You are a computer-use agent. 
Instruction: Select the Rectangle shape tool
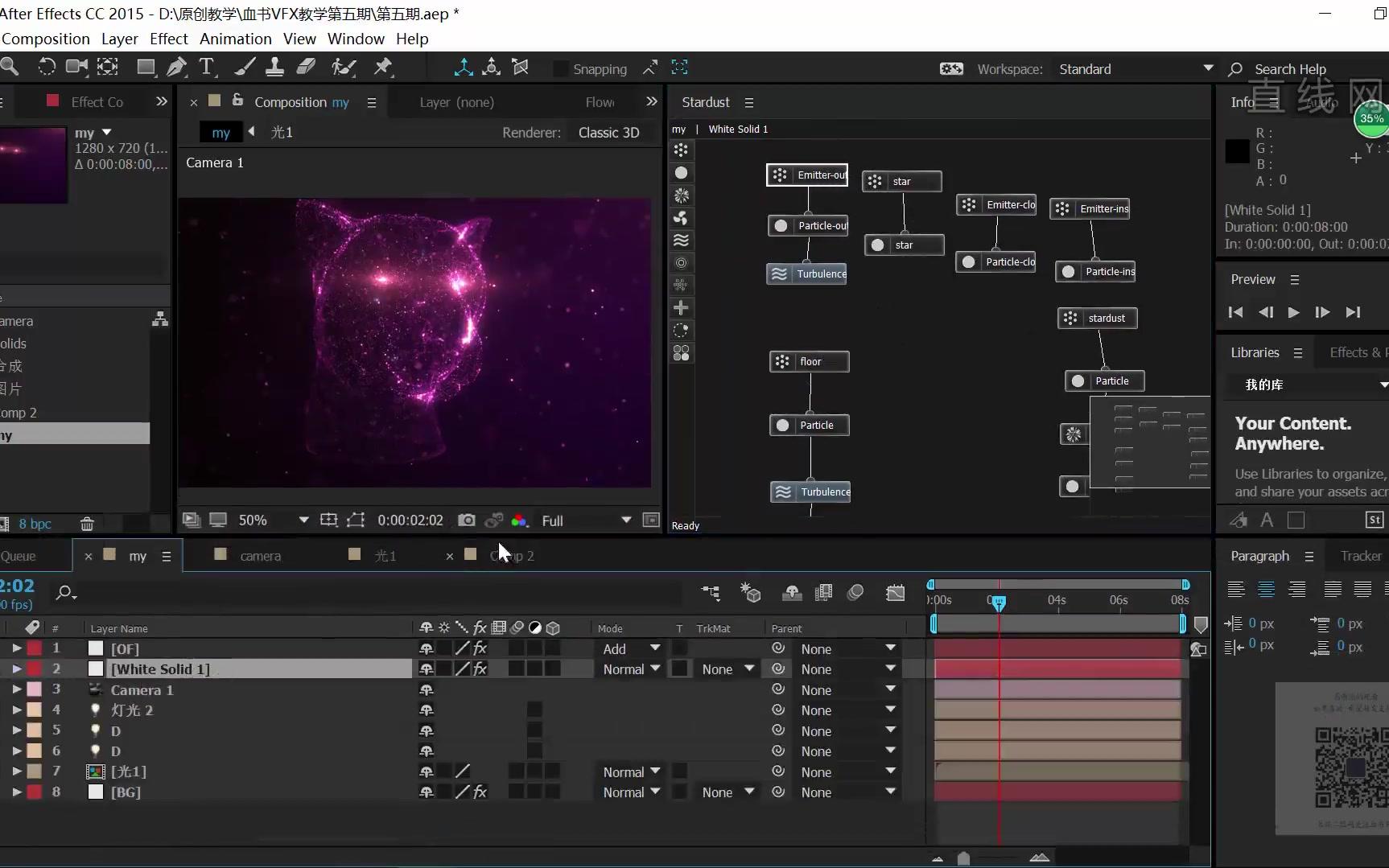point(146,68)
